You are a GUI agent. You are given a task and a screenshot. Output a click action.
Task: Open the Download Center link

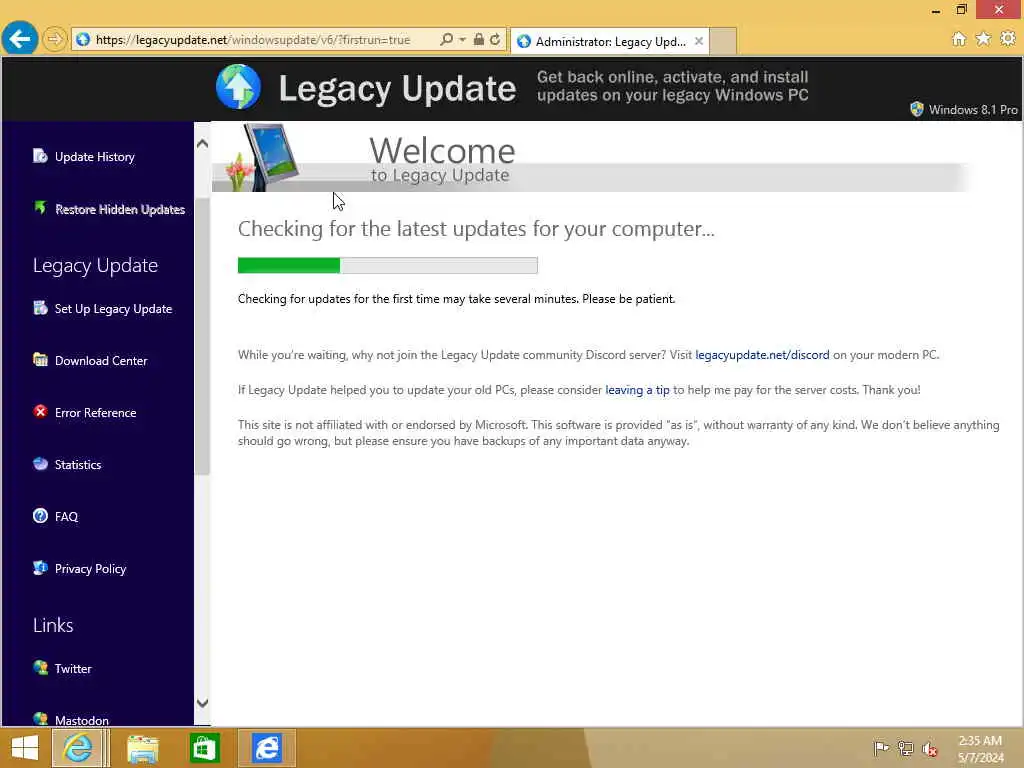(x=101, y=360)
